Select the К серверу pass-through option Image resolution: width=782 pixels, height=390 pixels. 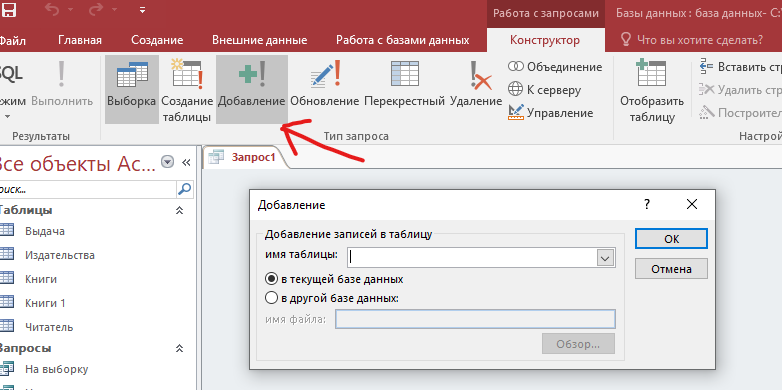[544, 90]
